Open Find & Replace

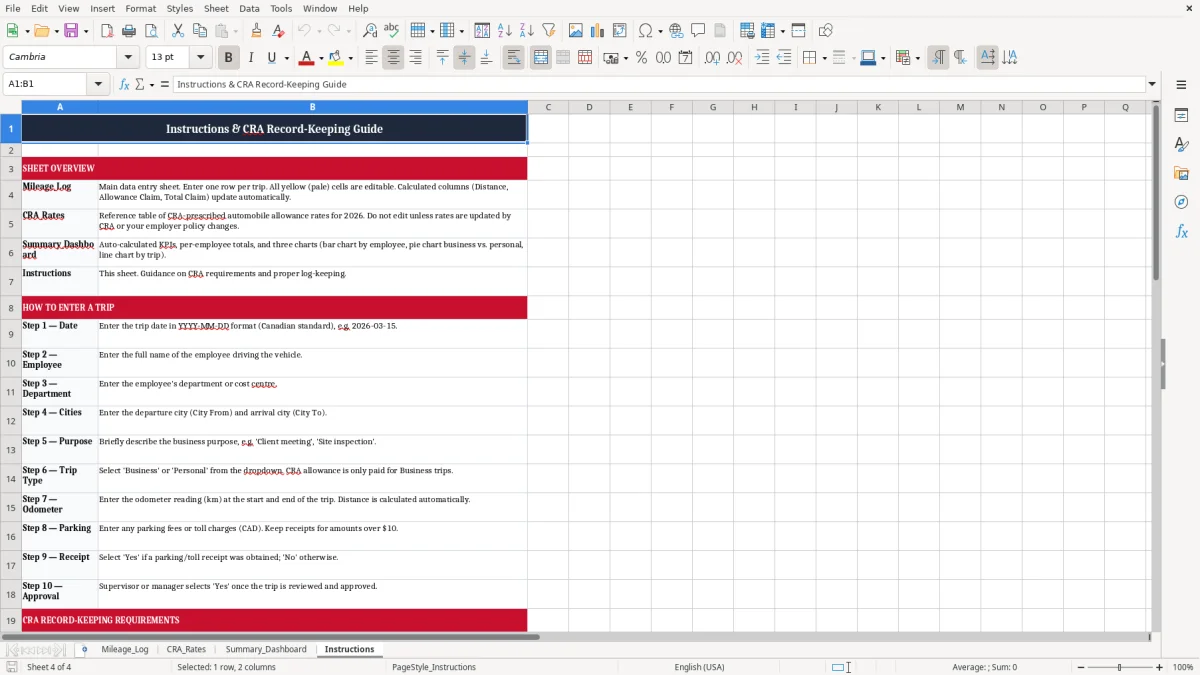click(x=370, y=31)
